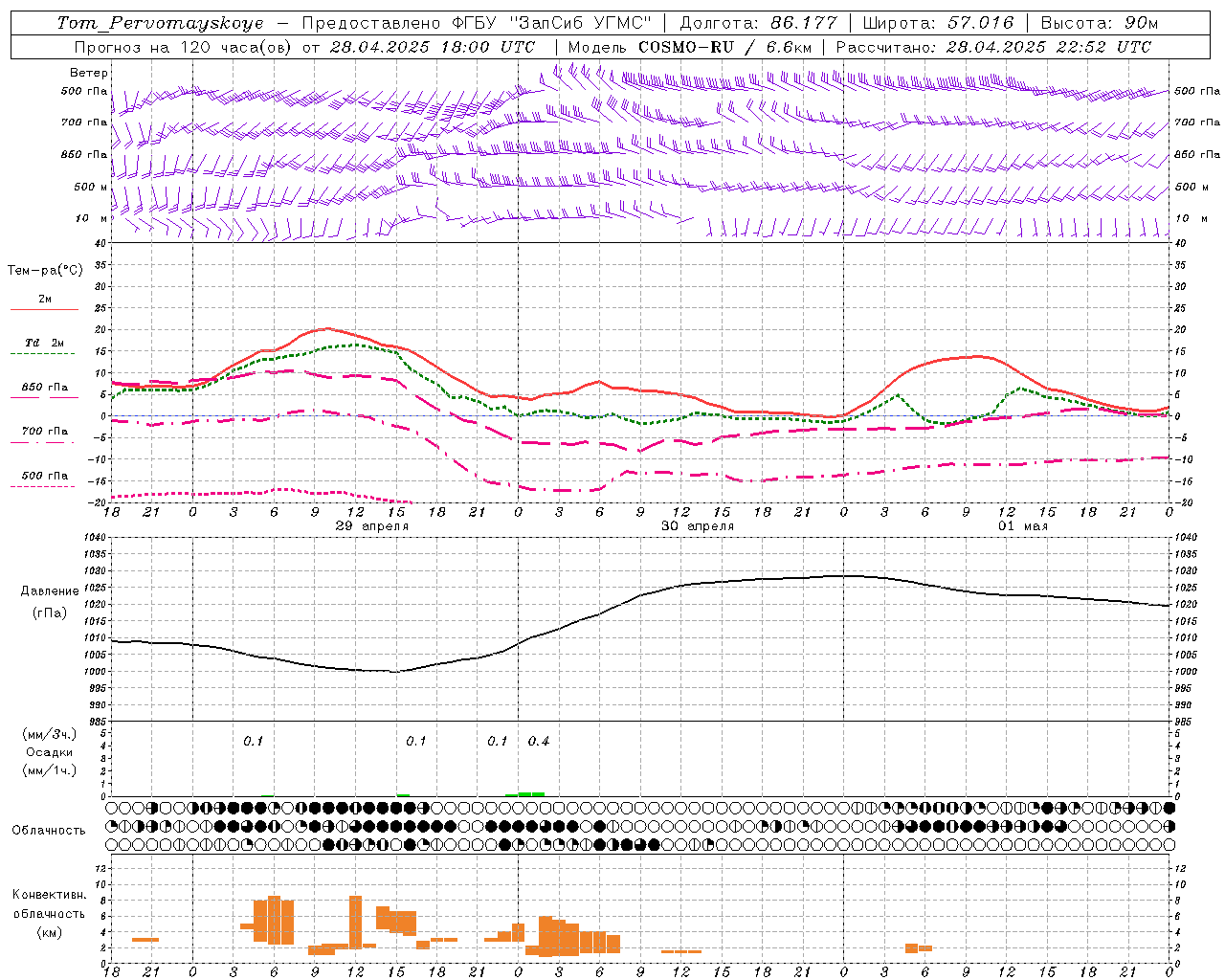Click the Высота: 90м header field
Image resolution: width=1225 pixels, height=980 pixels.
[1100, 23]
